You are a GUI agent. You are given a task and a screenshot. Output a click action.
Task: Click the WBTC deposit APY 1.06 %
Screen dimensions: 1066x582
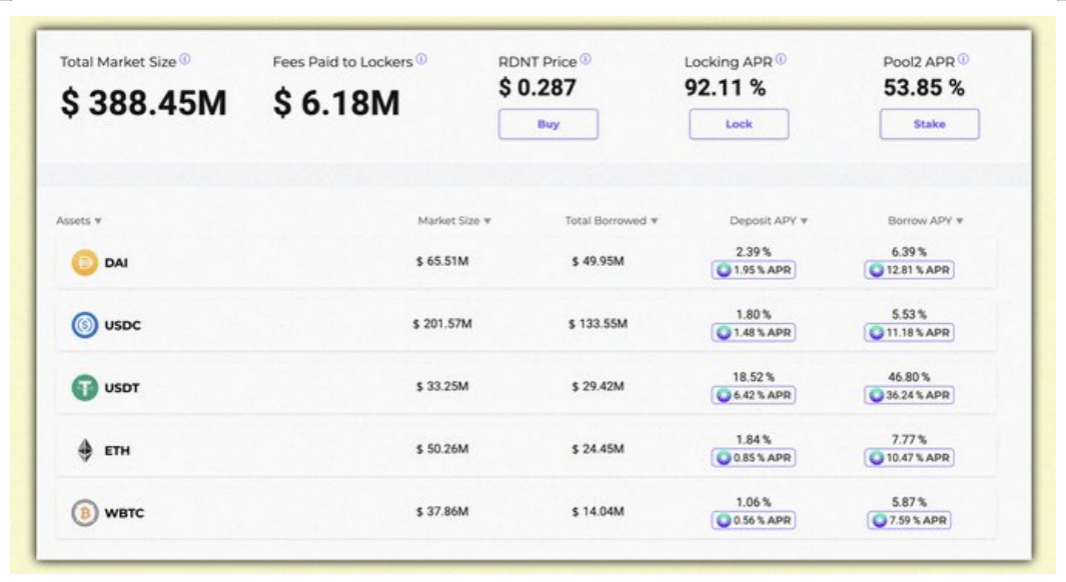[753, 502]
